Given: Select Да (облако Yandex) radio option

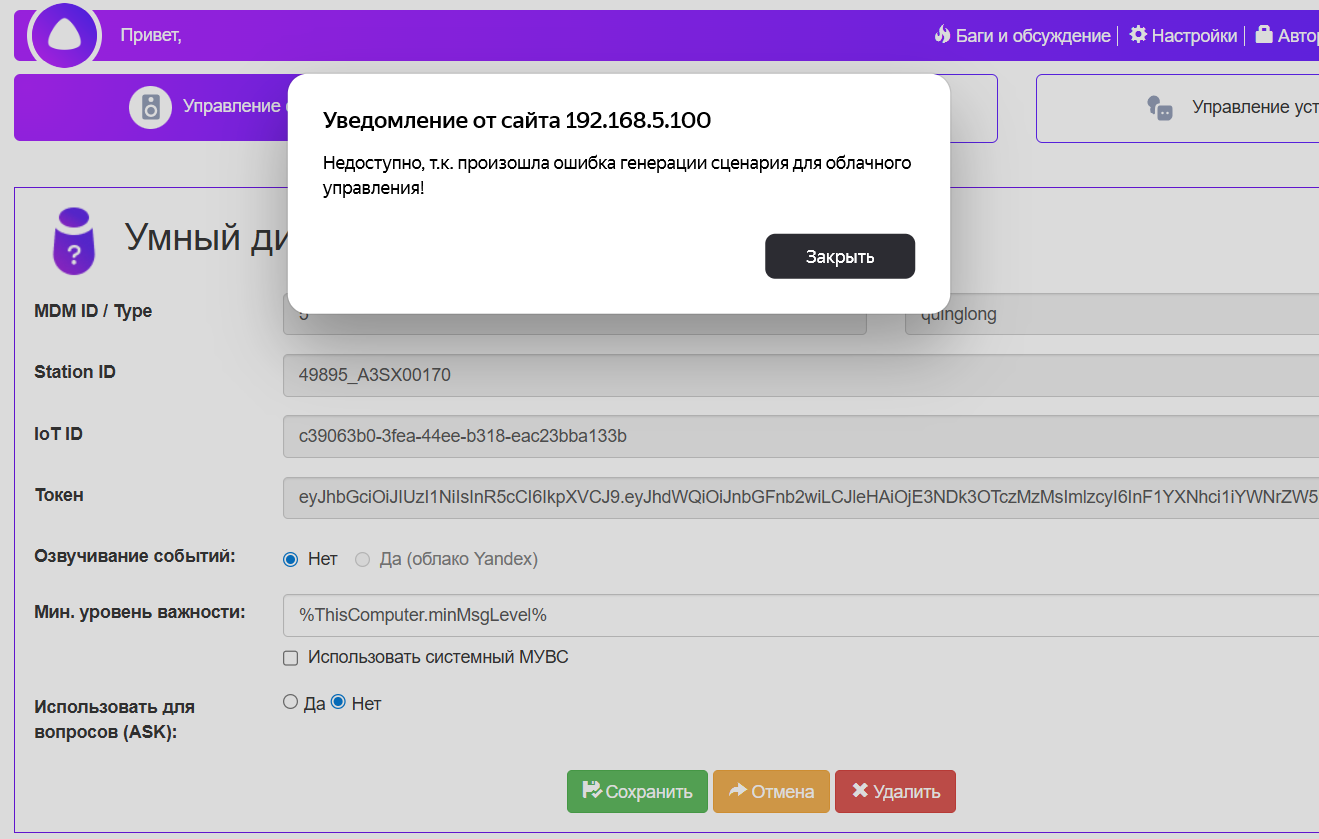Looking at the screenshot, I should click(363, 560).
